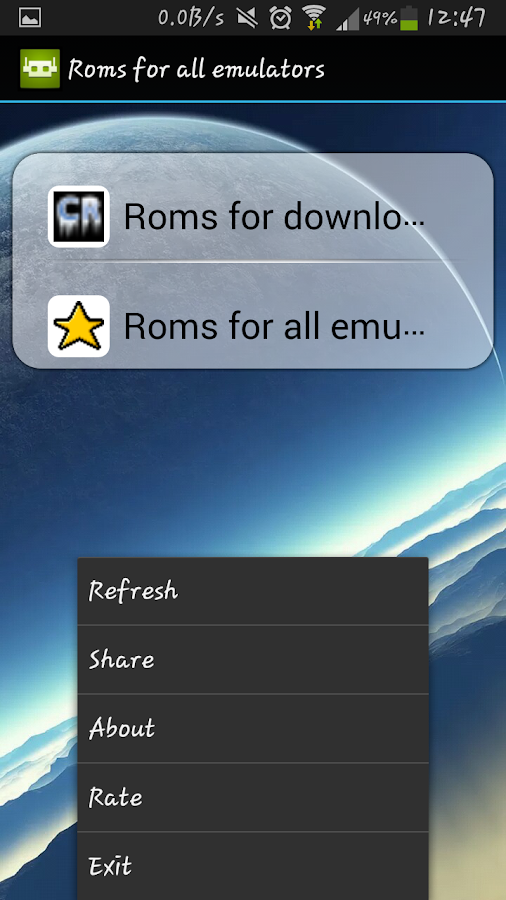Screen dimensions: 506x900
Task: Tap the muted sound status icon
Action: [x=247, y=18]
